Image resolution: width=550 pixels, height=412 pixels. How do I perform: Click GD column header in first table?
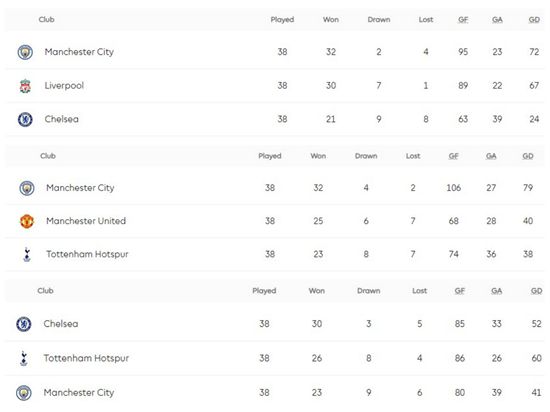coord(534,20)
